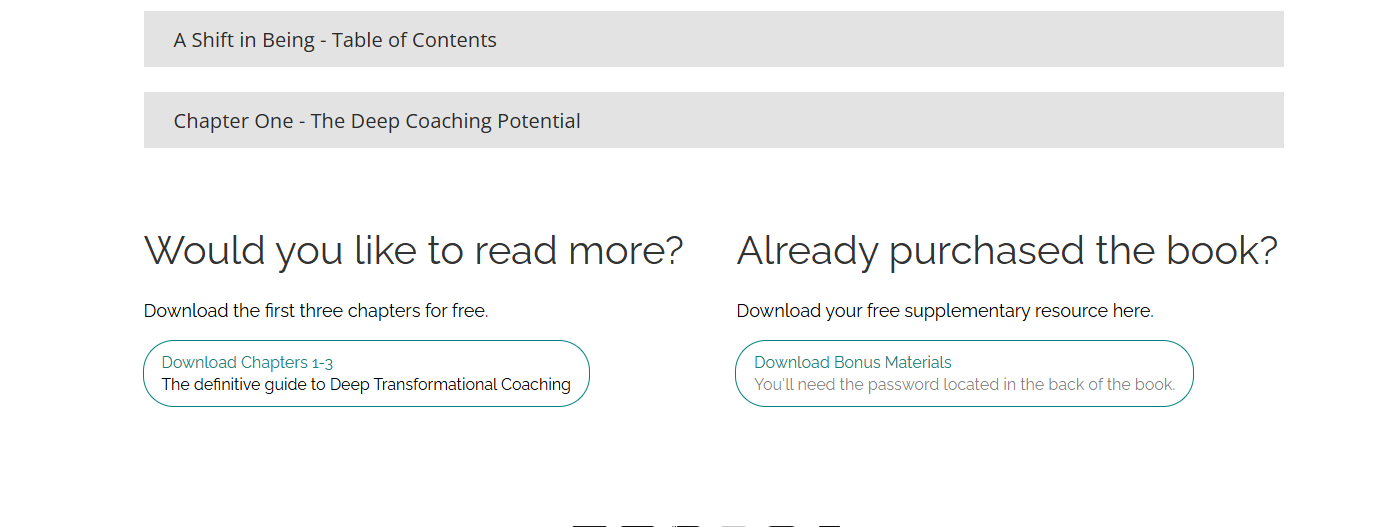Viewport: 1382px width, 527px height.
Task: Click the 'Chapter One' words in the accordion title
Action: (x=233, y=121)
